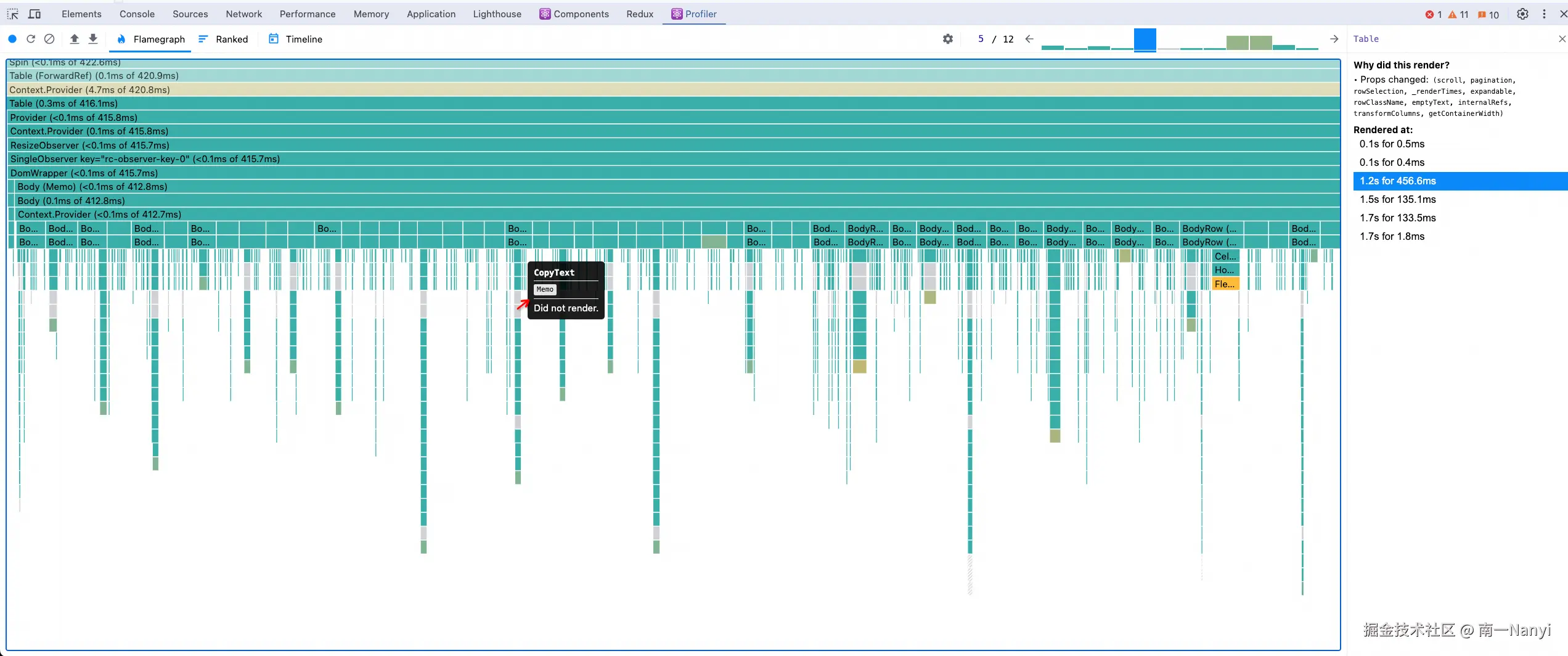Switch to the Timeline view
This screenshot has height=656, width=1568.
(x=295, y=39)
